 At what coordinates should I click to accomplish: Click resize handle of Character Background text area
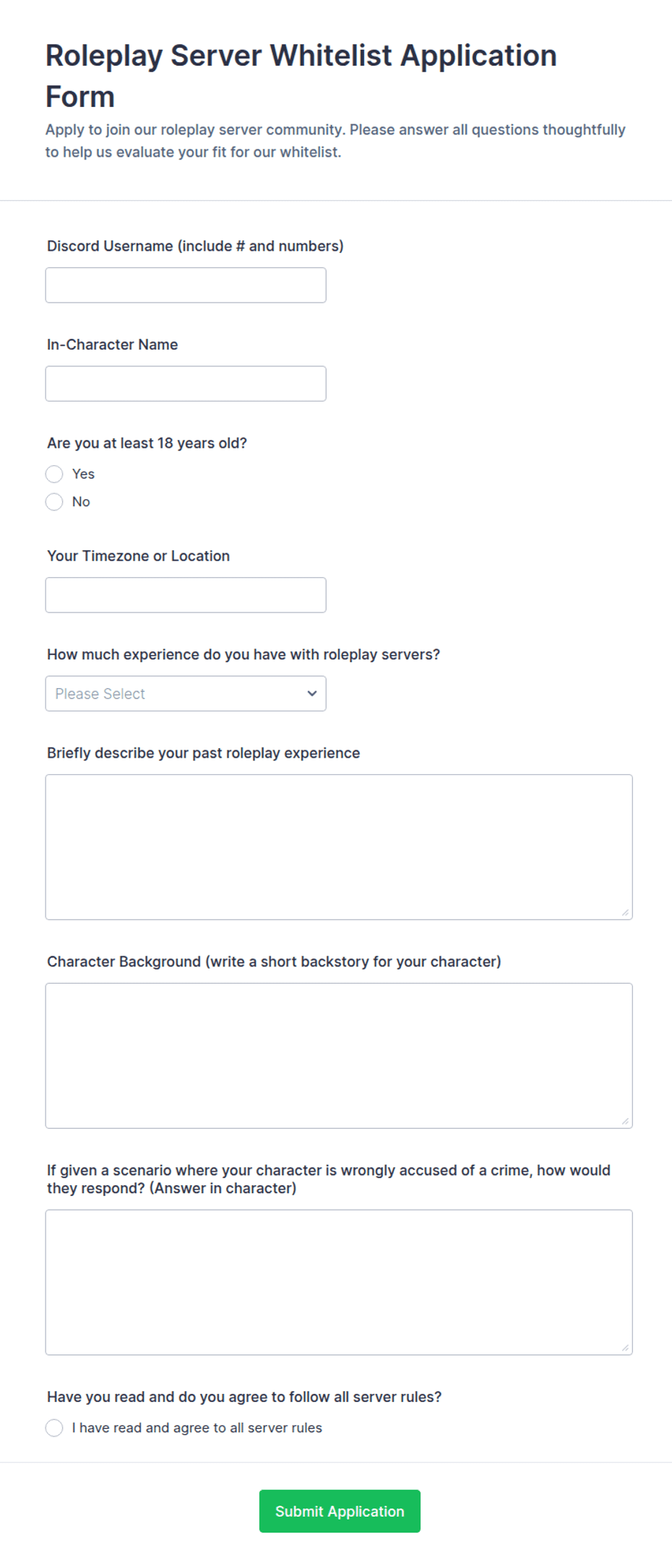click(625, 1121)
